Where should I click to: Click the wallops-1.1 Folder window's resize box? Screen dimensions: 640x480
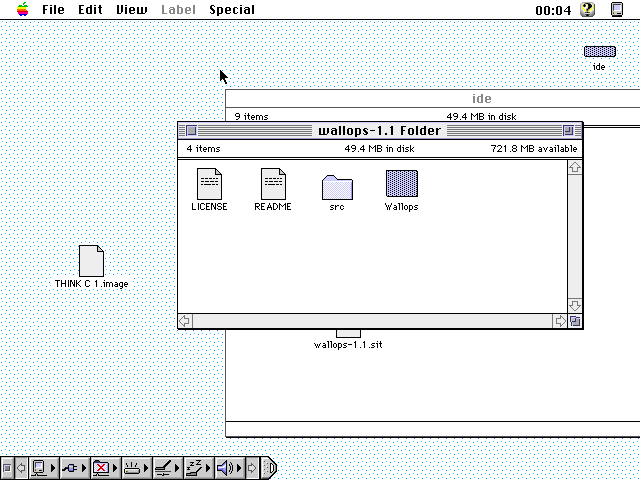[574, 321]
